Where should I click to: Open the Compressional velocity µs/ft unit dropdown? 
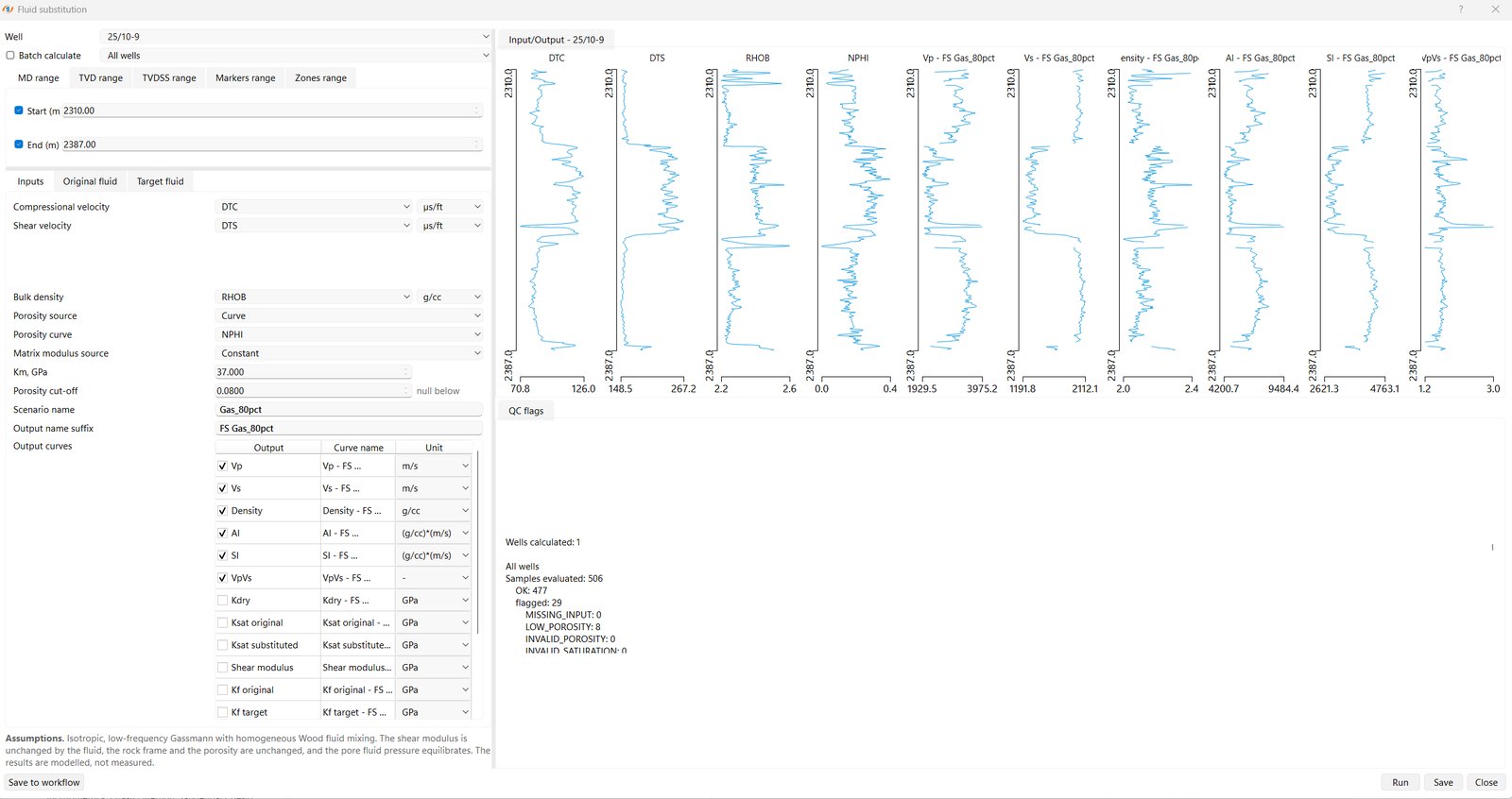click(451, 207)
